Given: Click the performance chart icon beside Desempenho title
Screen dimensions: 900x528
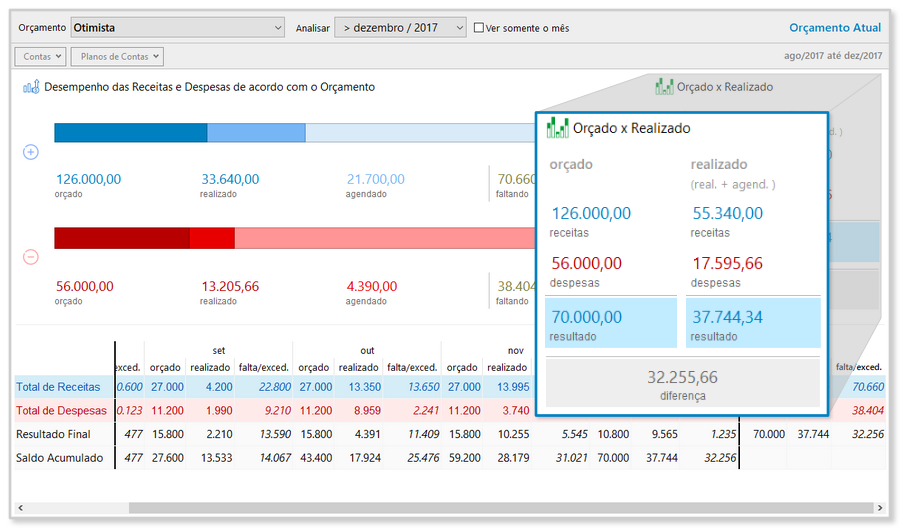Looking at the screenshot, I should point(31,87).
